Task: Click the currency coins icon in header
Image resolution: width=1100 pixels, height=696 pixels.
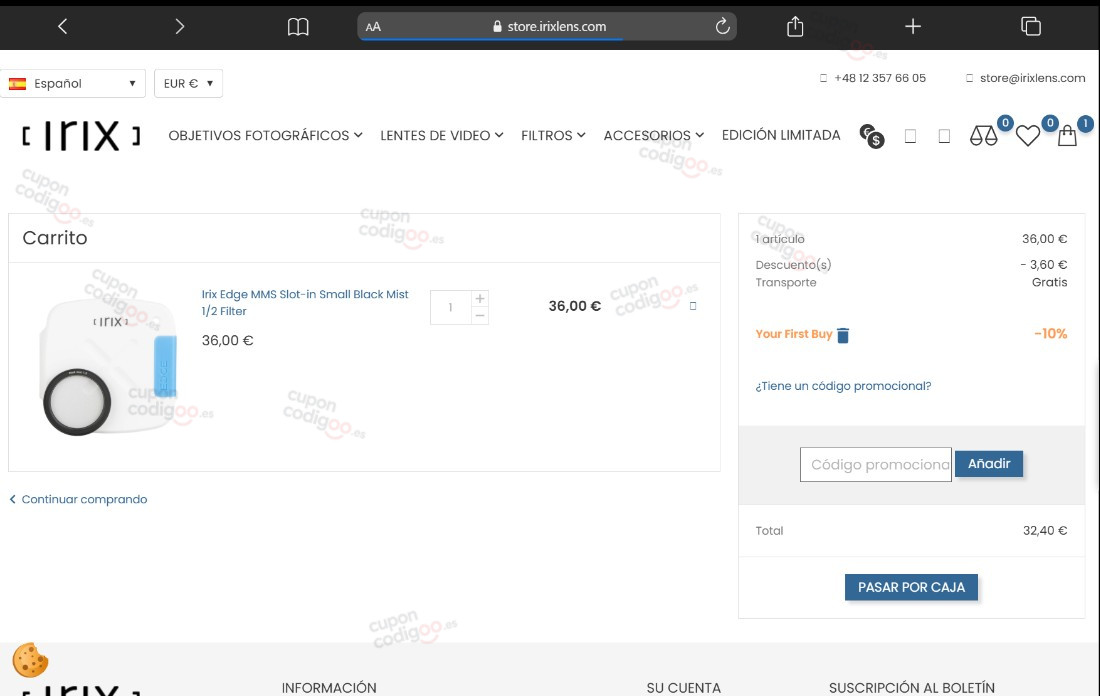Action: [872, 135]
